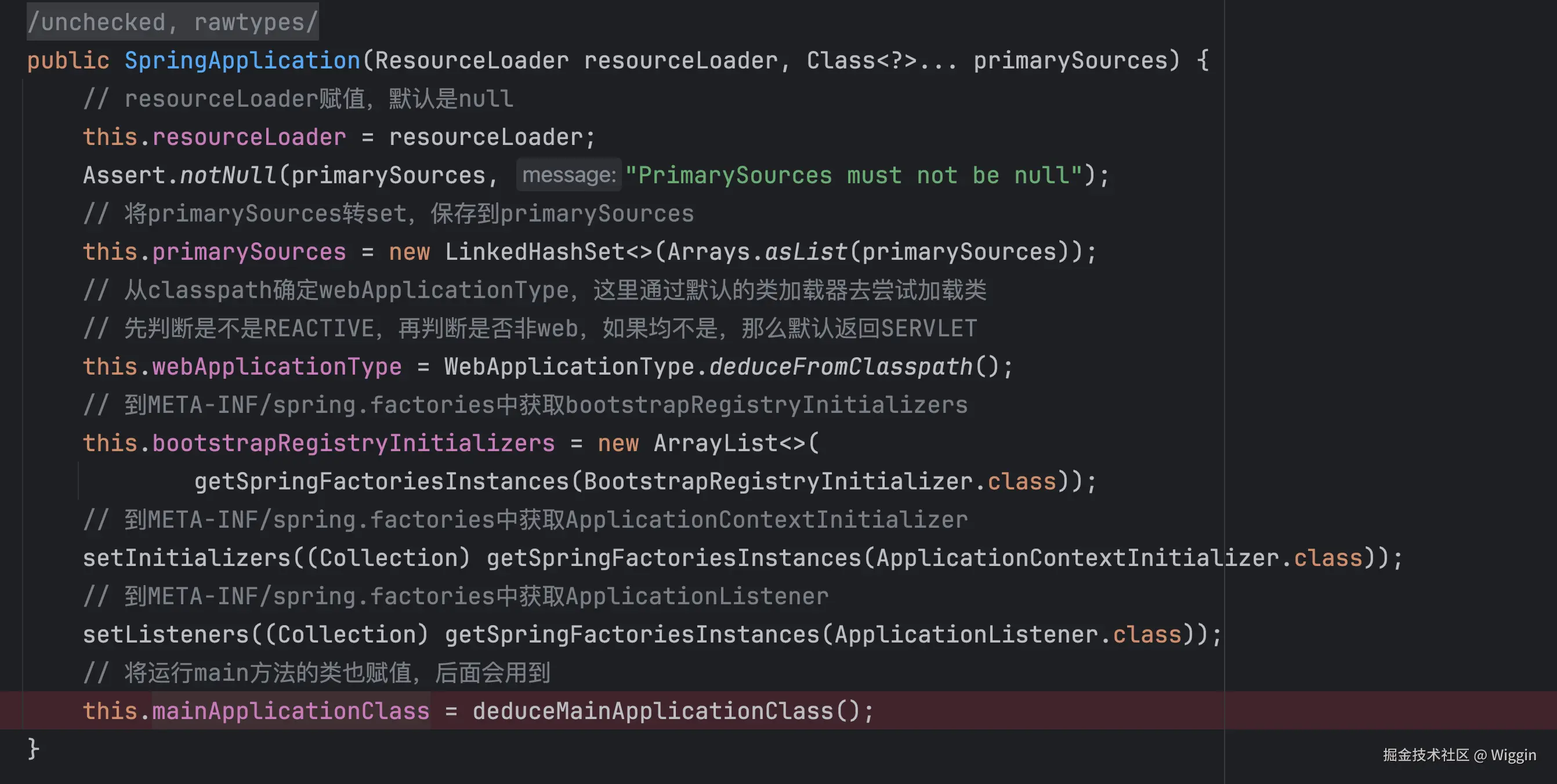Click the Wiggin watermark text
1557x784 pixels.
point(1513,755)
